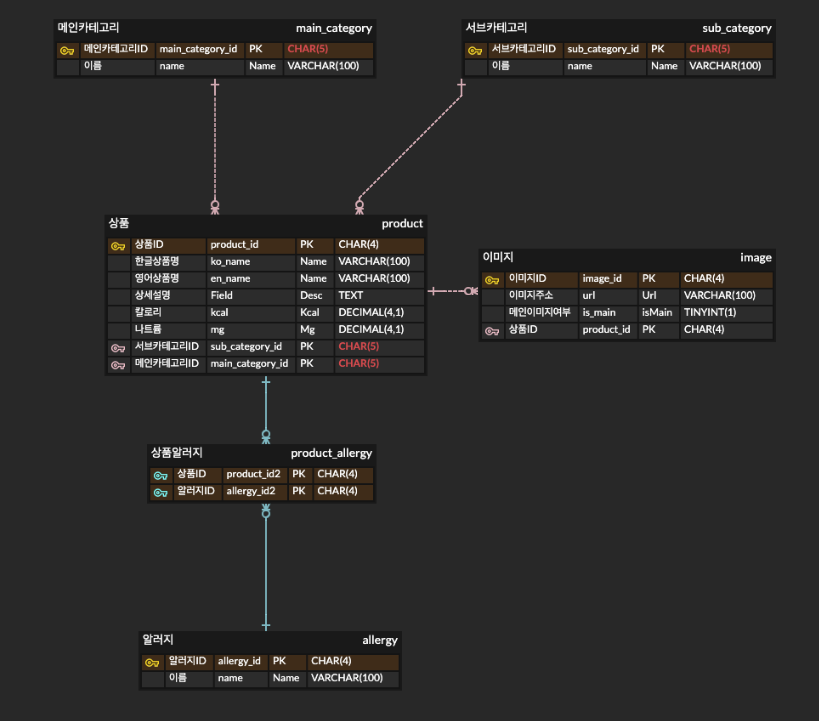Click the VARCHAR(100) type in allergy table
Viewport: 819px width, 721px height.
353,678
